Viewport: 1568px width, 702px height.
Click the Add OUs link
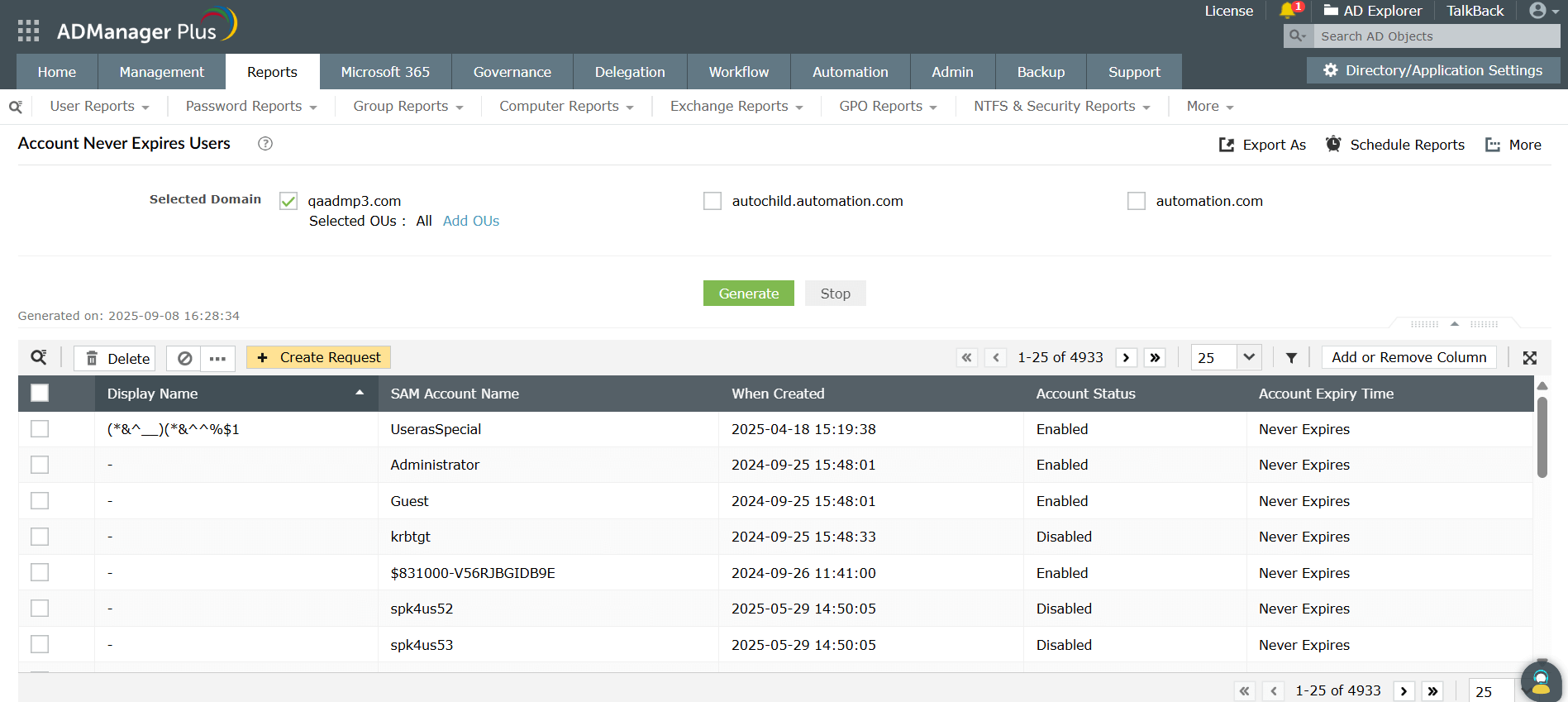point(471,221)
